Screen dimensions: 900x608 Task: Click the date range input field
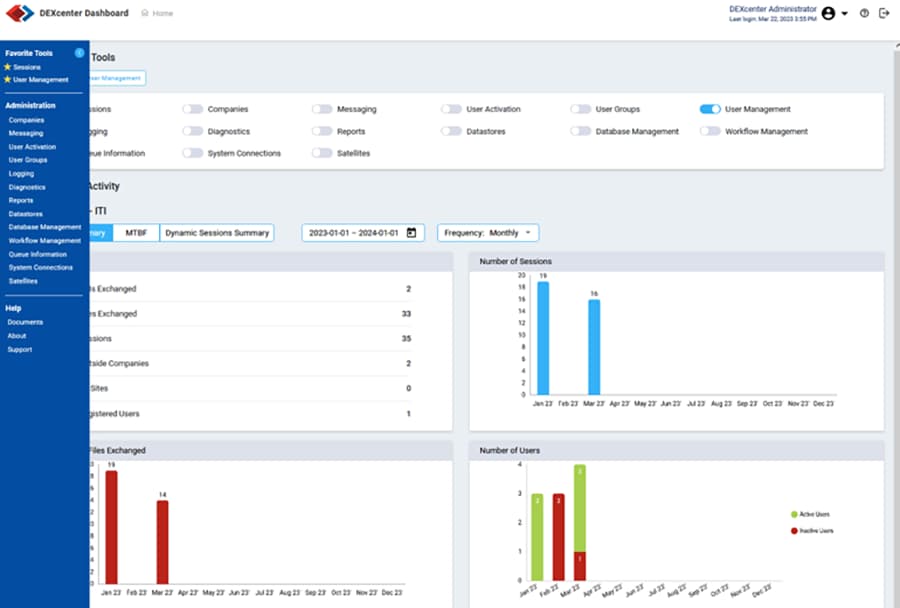pos(363,233)
